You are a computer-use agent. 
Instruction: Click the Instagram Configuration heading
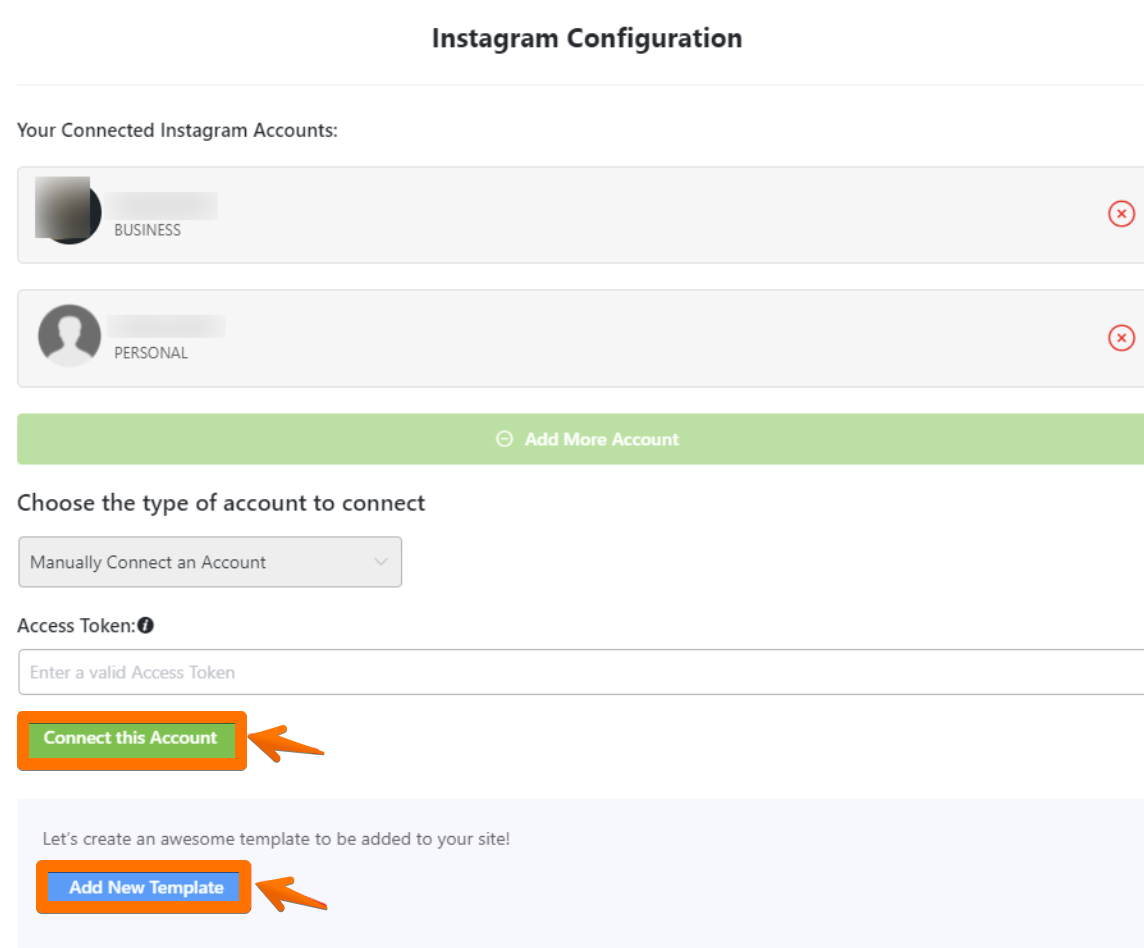click(587, 39)
